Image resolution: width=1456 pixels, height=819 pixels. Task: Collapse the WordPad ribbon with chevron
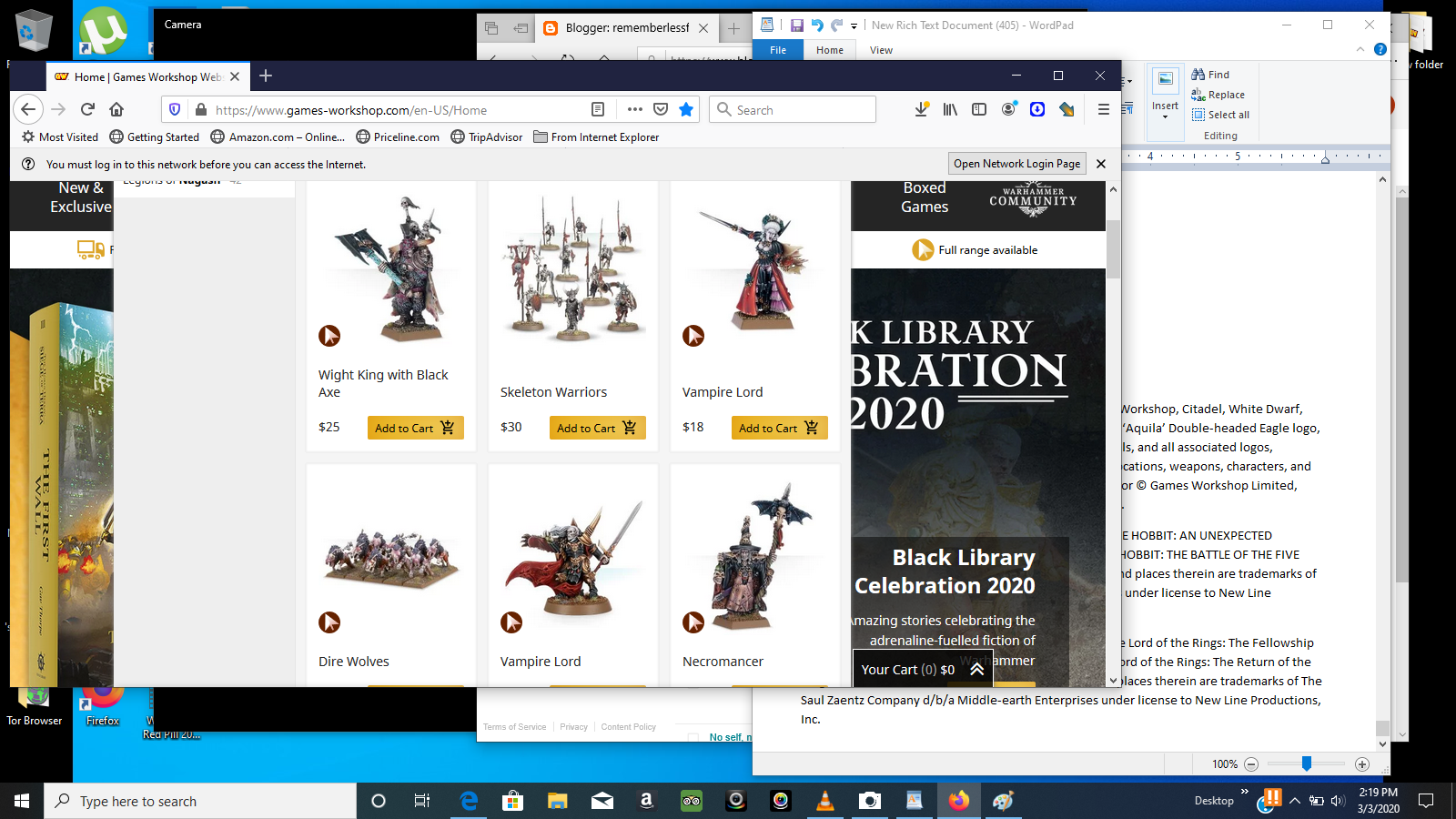(1360, 49)
